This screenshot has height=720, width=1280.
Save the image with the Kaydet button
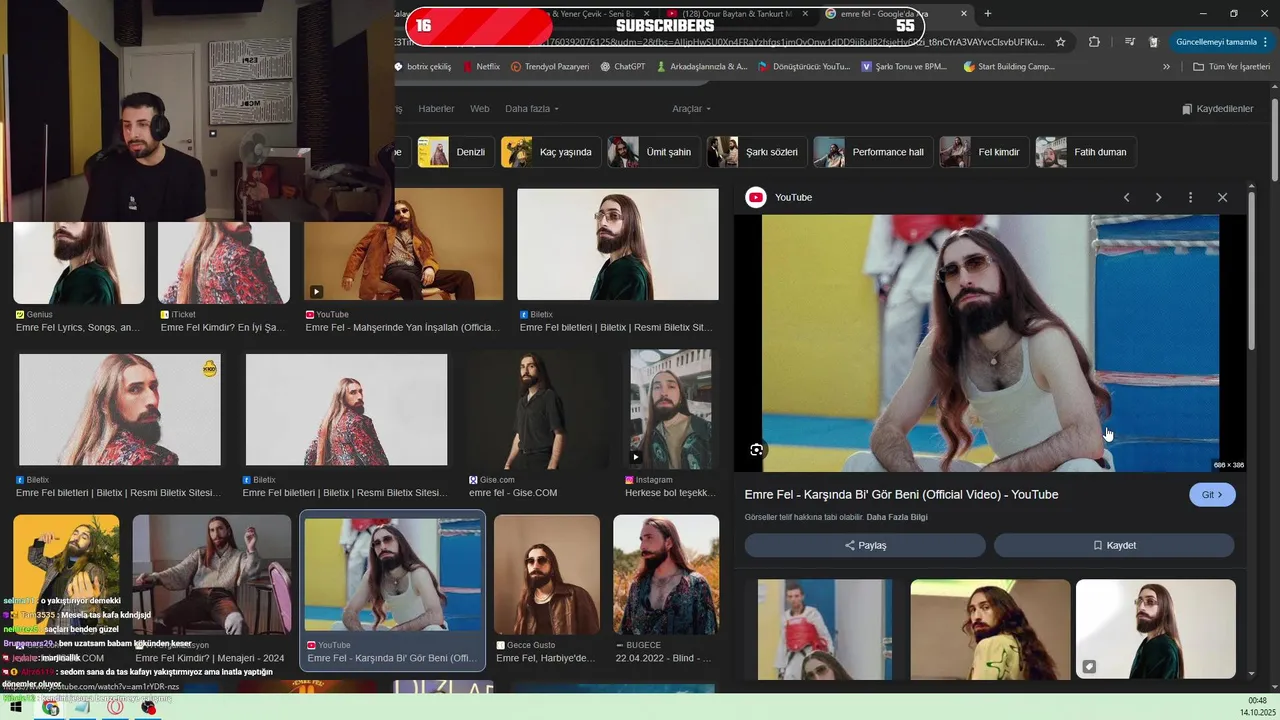[x=1114, y=545]
